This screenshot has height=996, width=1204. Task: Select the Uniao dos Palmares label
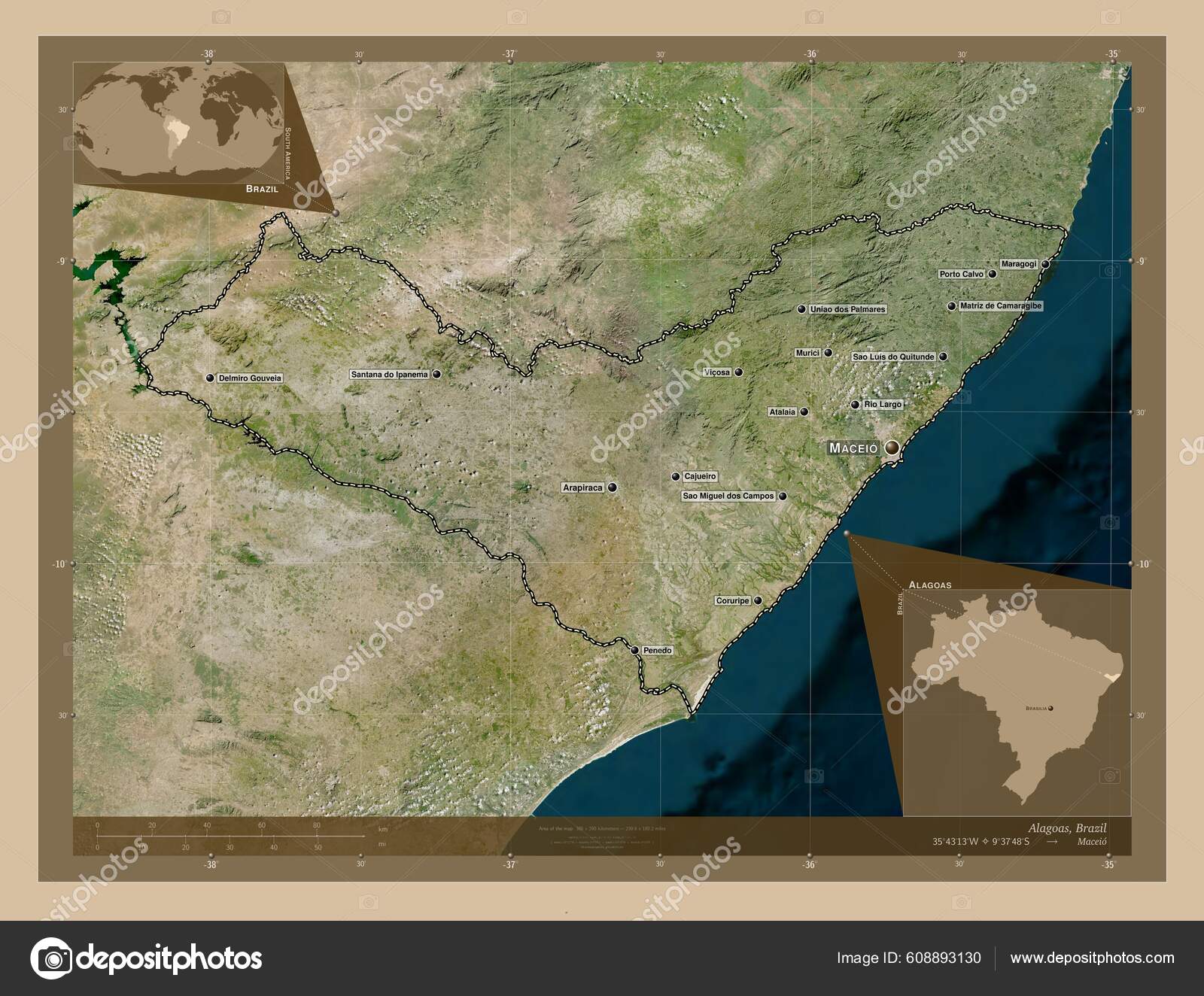(x=847, y=309)
